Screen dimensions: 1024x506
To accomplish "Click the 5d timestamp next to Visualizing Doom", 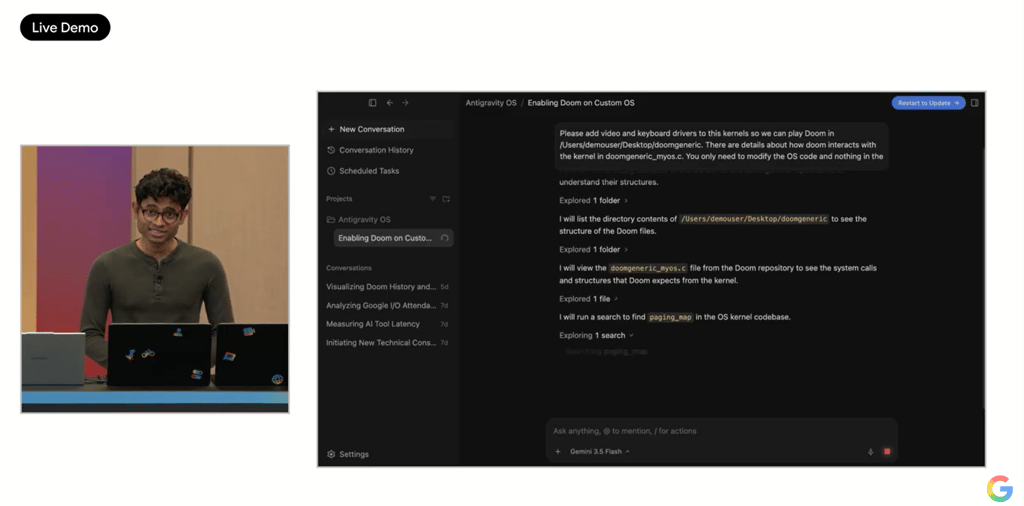I will (x=444, y=287).
